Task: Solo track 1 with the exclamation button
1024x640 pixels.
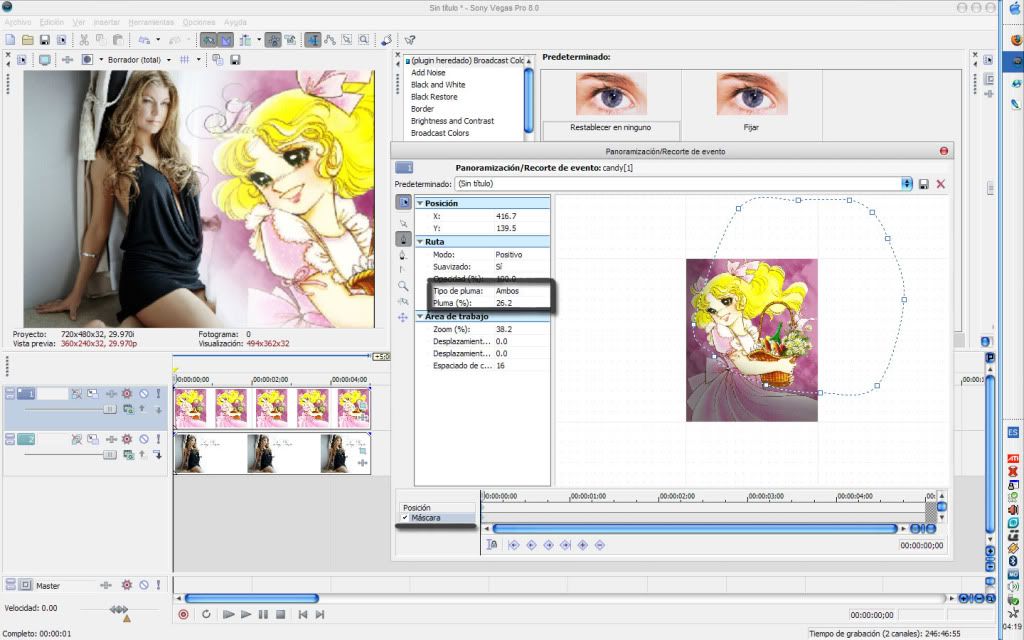Action: (158, 393)
